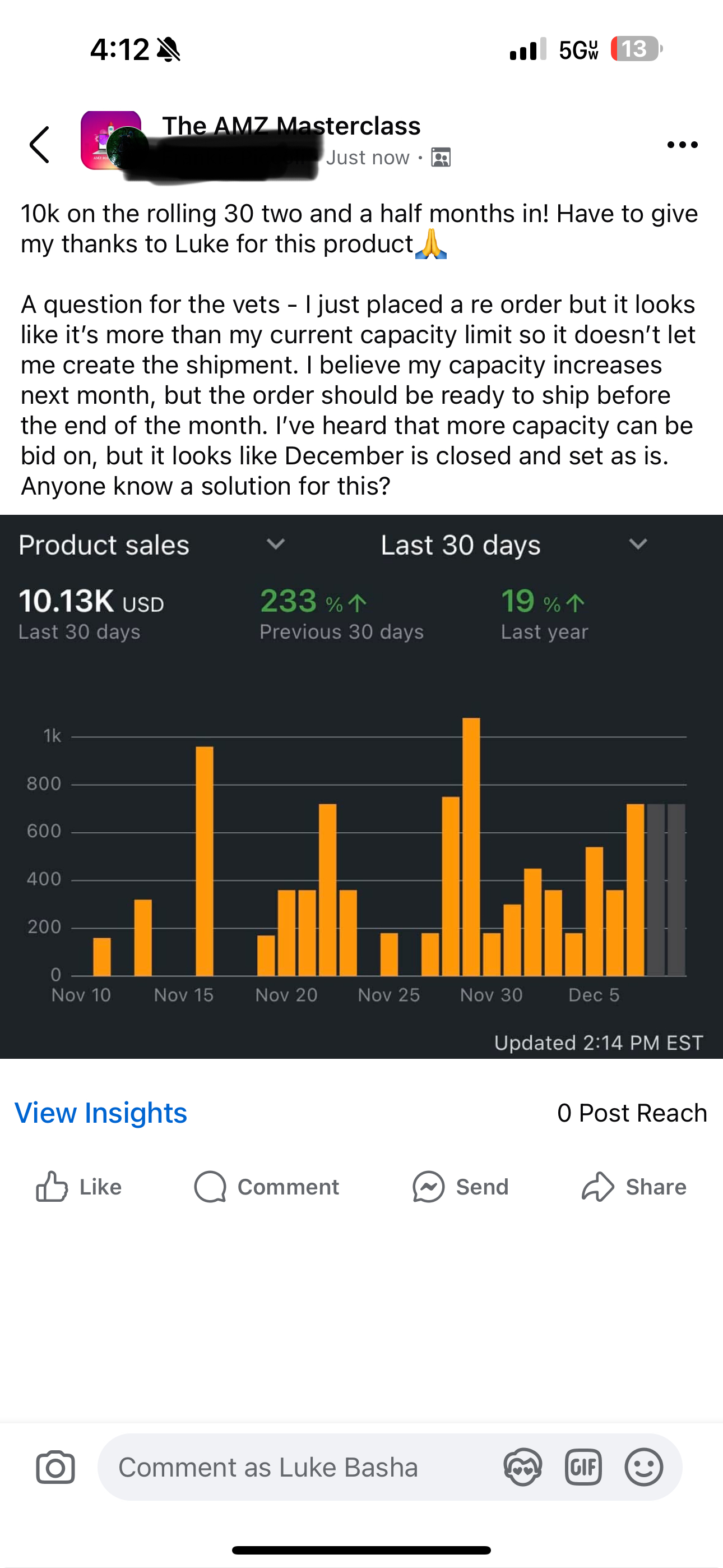Open The AMZ Masterclass group avatar
The image size is (723, 1568).
pos(113,141)
